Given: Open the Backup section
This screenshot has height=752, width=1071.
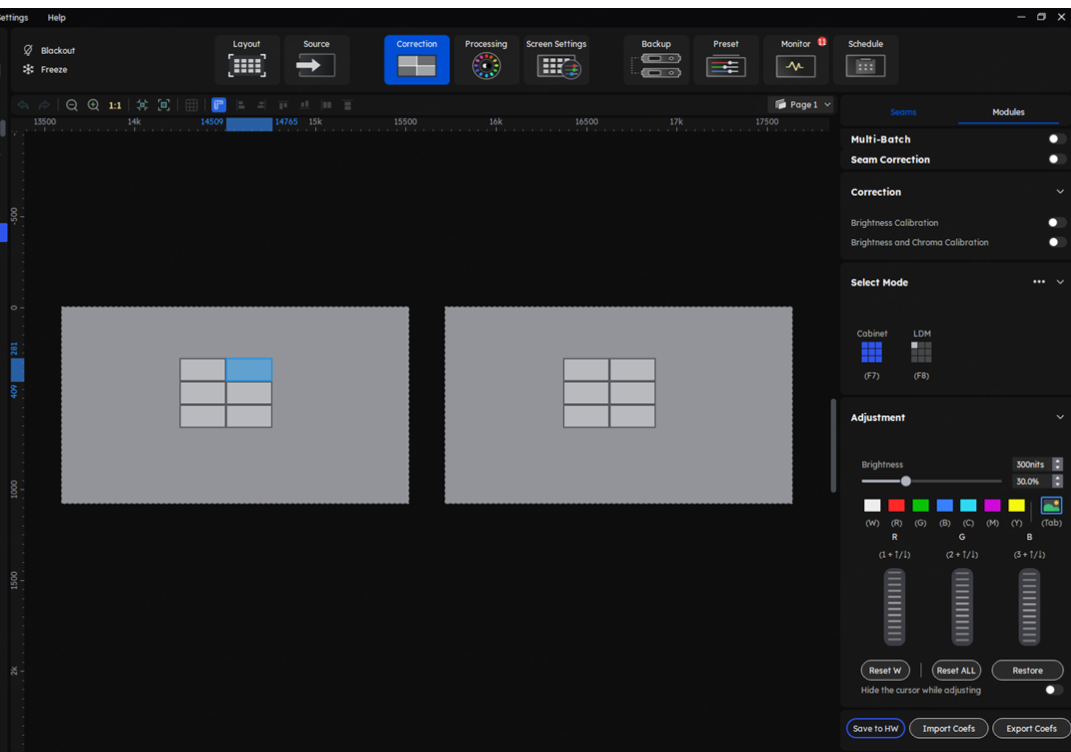Looking at the screenshot, I should point(656,59).
